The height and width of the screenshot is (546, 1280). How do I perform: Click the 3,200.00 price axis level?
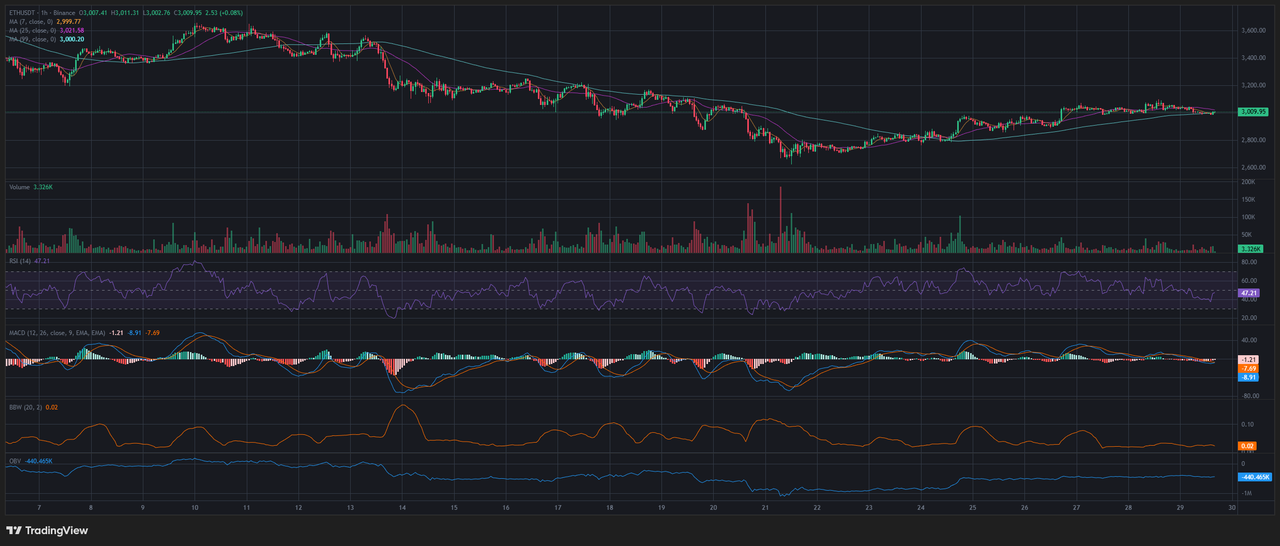coord(1253,85)
